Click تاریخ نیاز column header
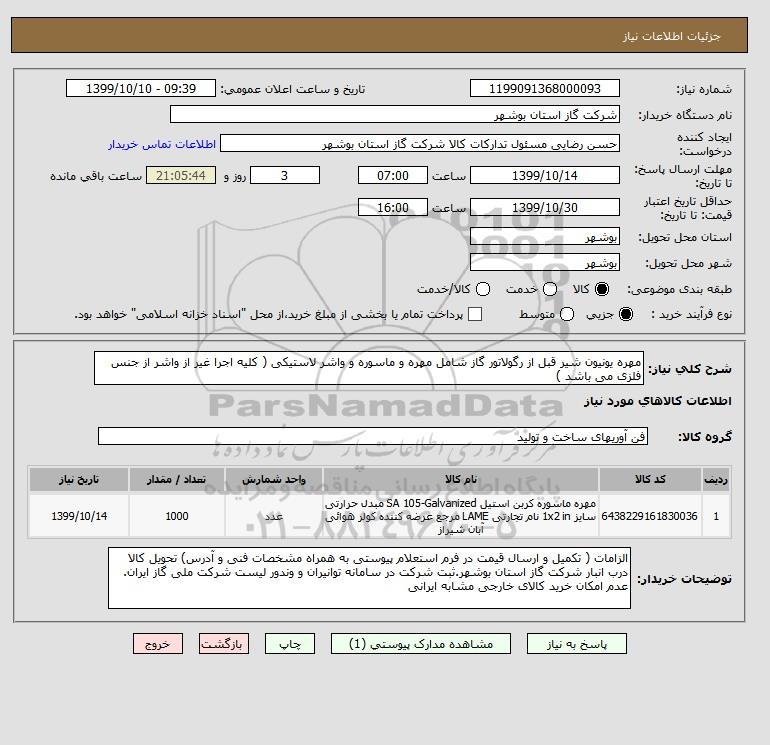Viewport: 770px width, 745px height. [79, 479]
